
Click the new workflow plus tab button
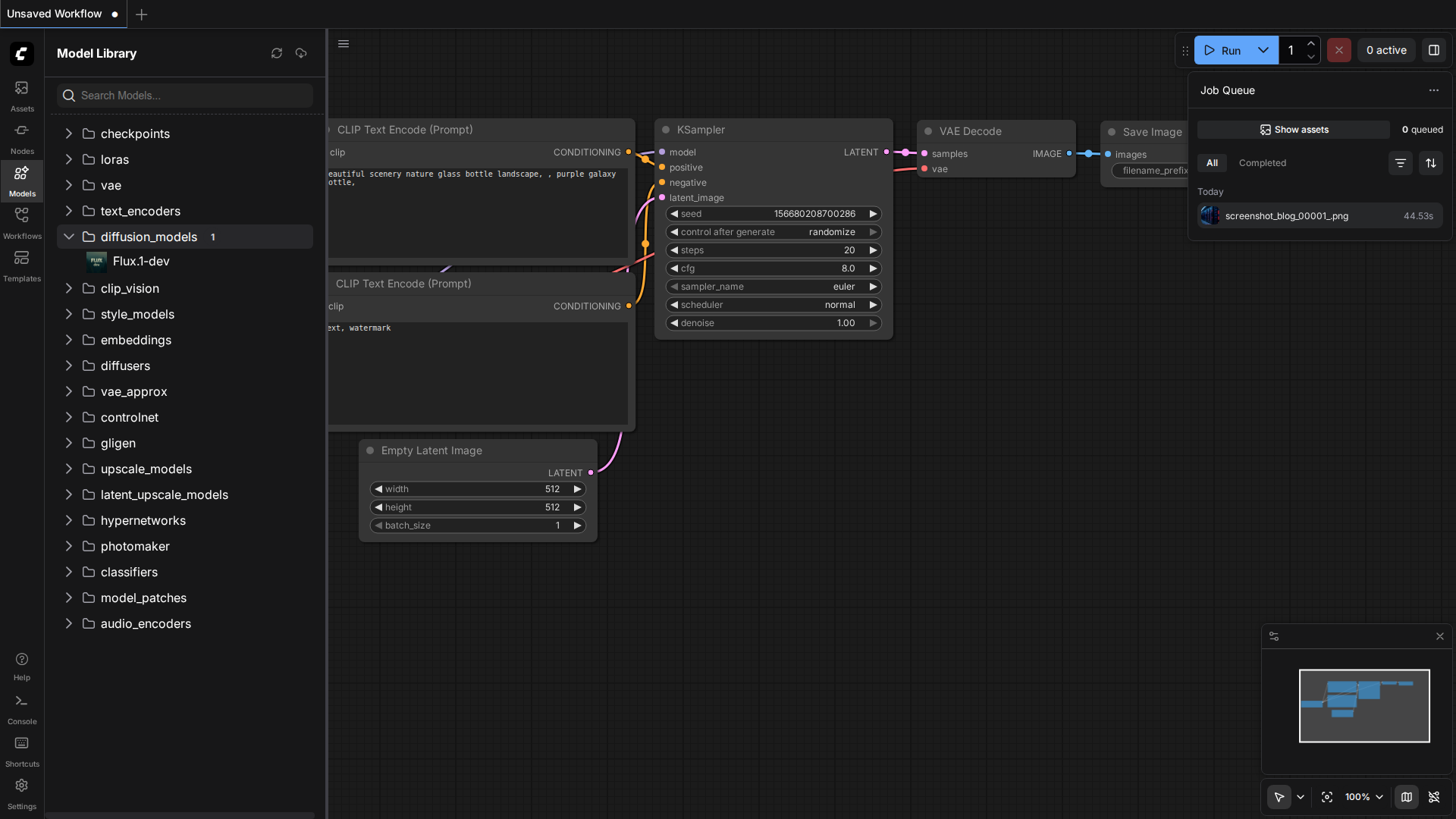click(141, 14)
